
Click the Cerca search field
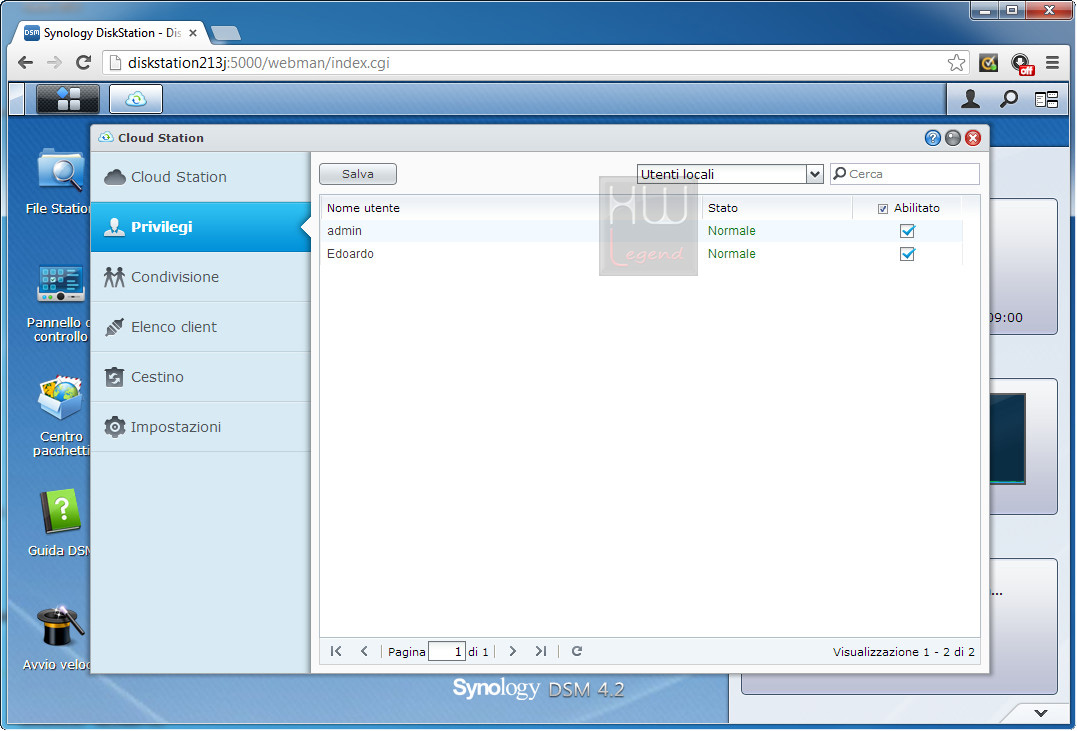pos(905,174)
